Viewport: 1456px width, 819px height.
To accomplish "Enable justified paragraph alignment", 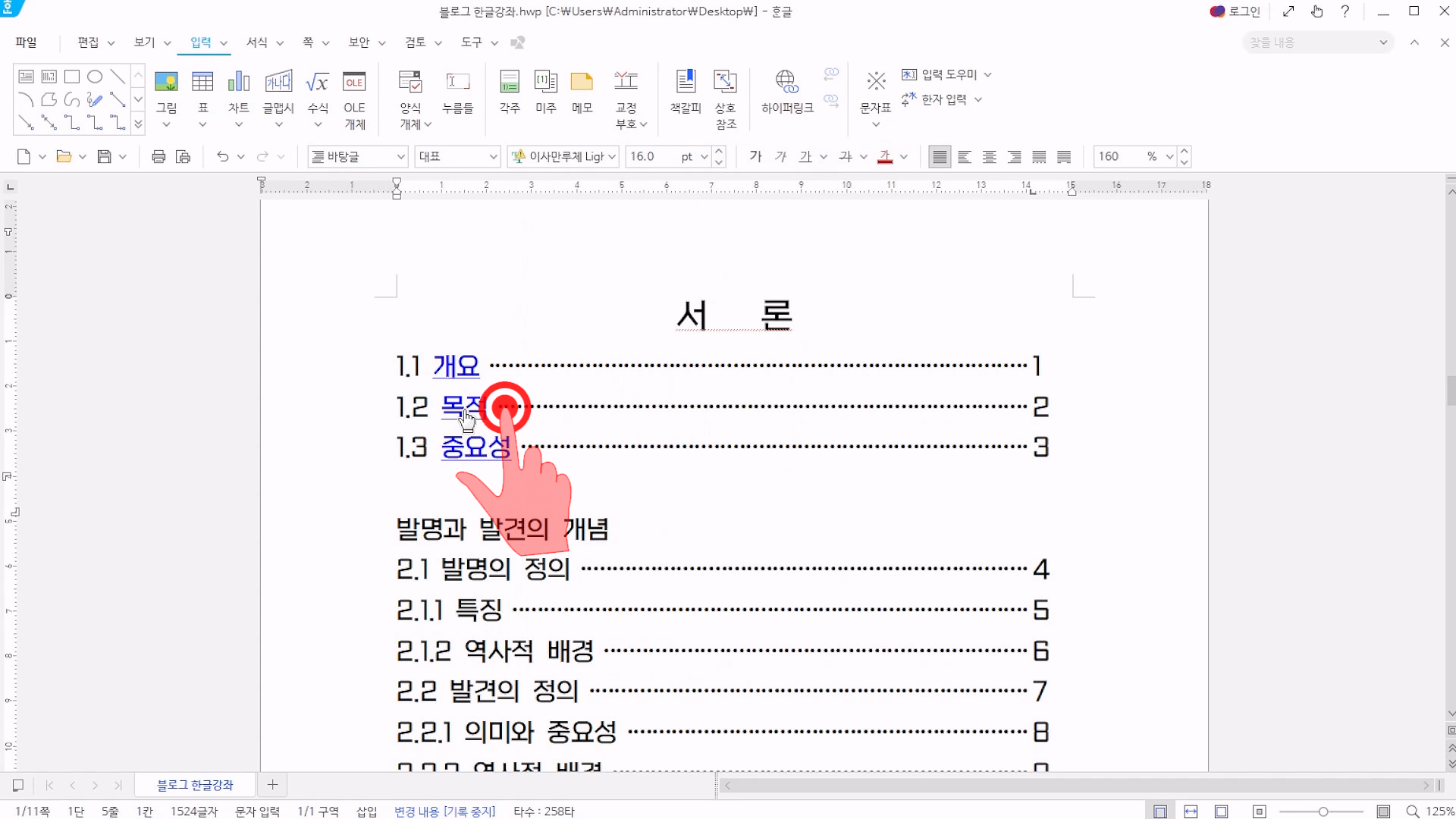I will (940, 157).
